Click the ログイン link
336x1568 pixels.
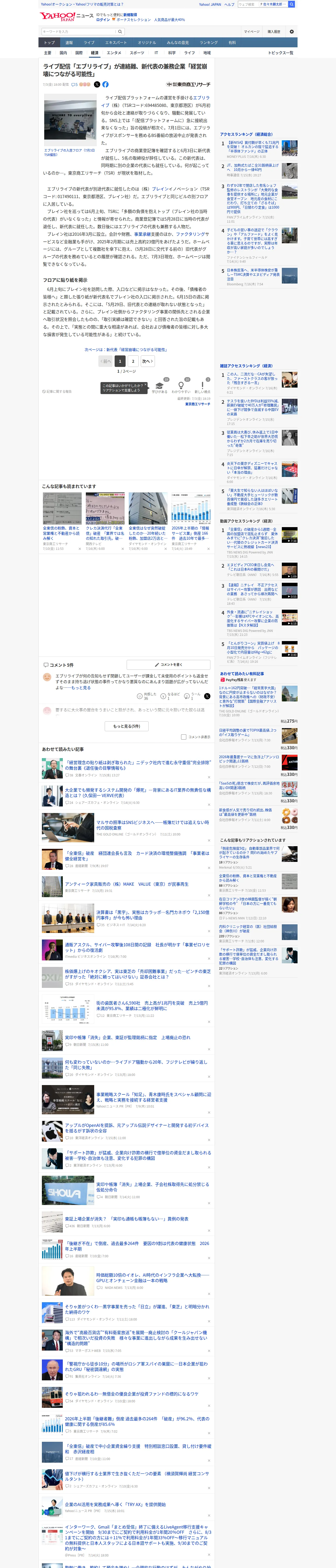pyautogui.click(x=103, y=20)
